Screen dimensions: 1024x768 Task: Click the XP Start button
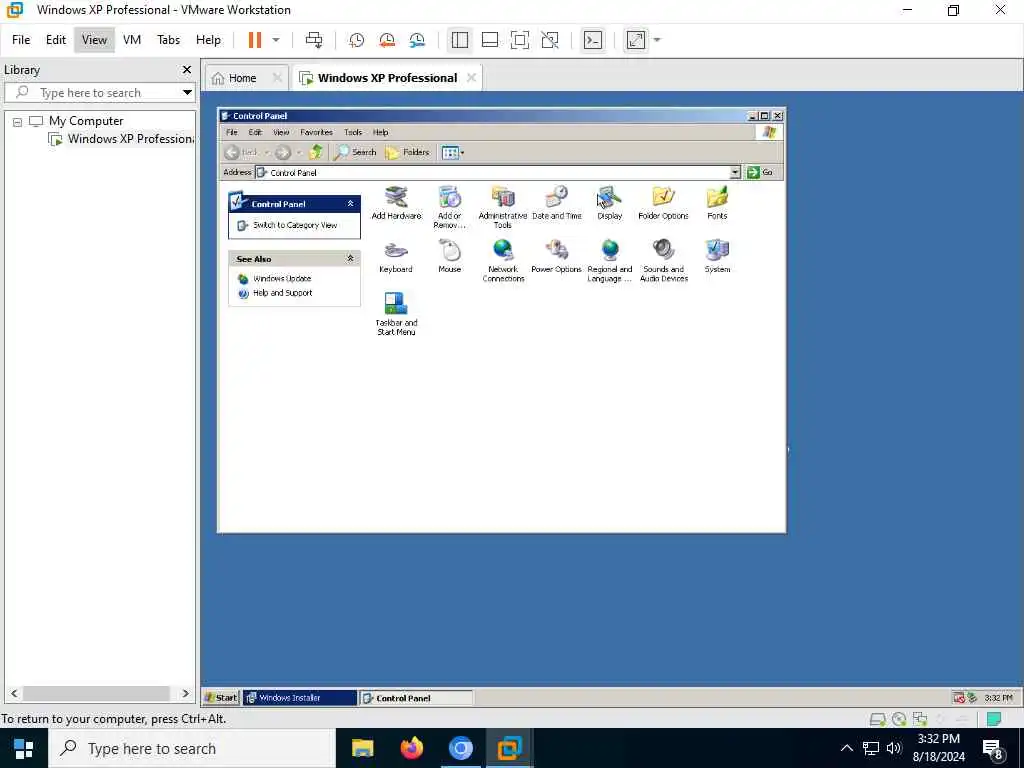pos(221,697)
